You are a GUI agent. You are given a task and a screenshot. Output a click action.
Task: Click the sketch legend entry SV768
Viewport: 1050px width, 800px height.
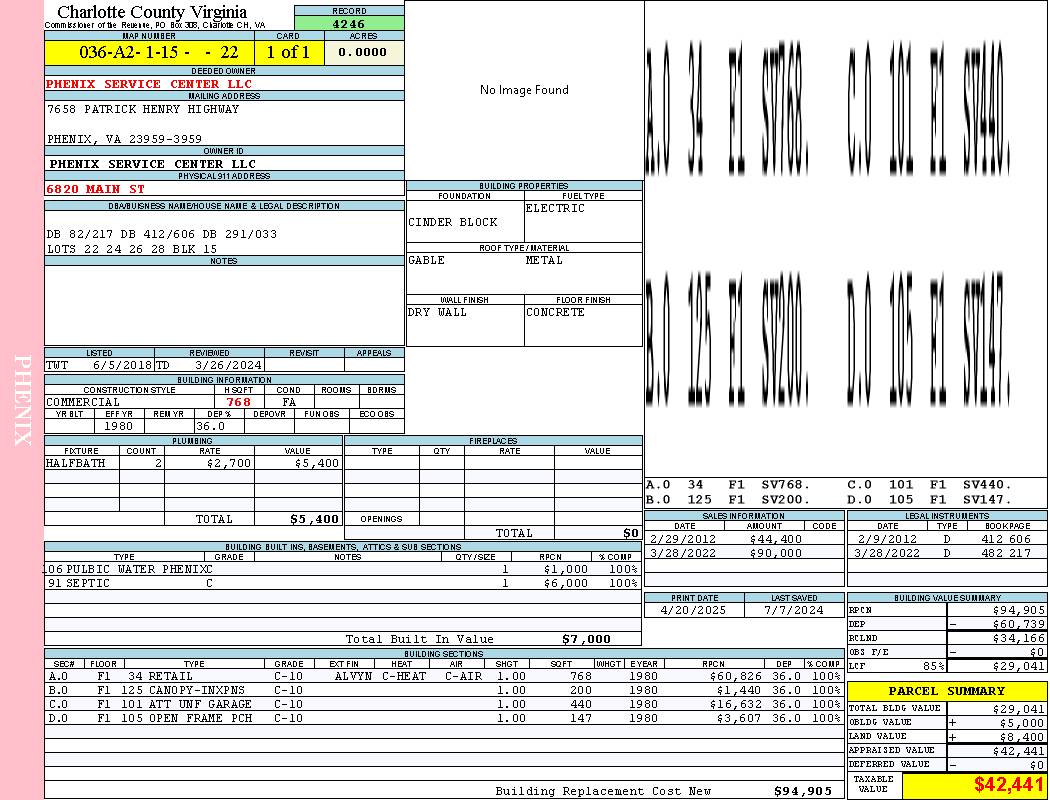click(785, 485)
